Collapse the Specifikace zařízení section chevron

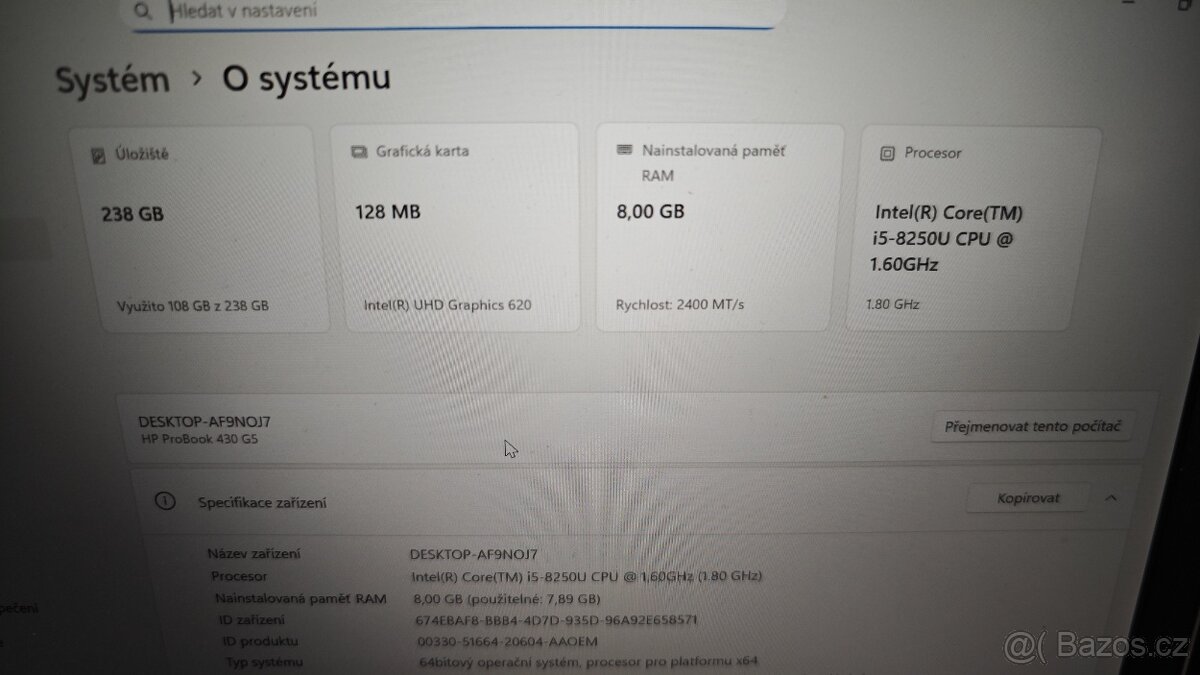pyautogui.click(x=1111, y=497)
